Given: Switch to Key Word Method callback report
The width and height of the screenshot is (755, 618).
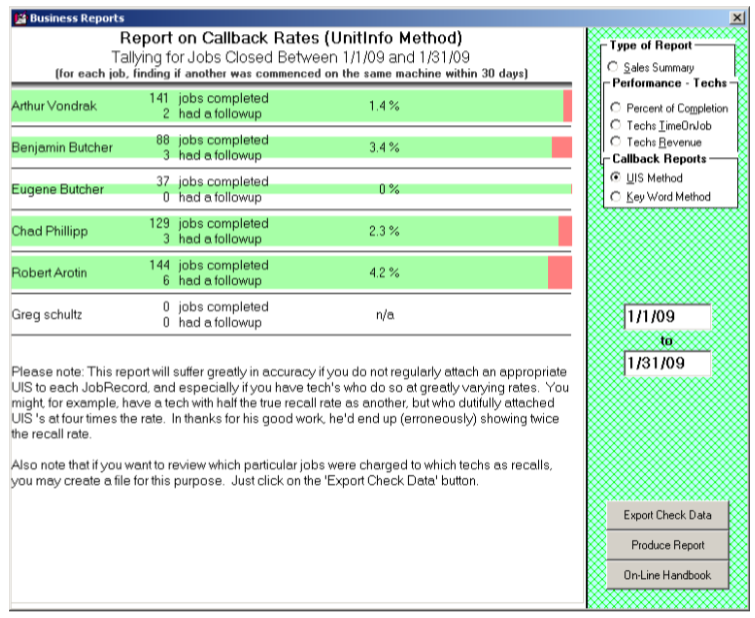Looking at the screenshot, I should pyautogui.click(x=616, y=197).
